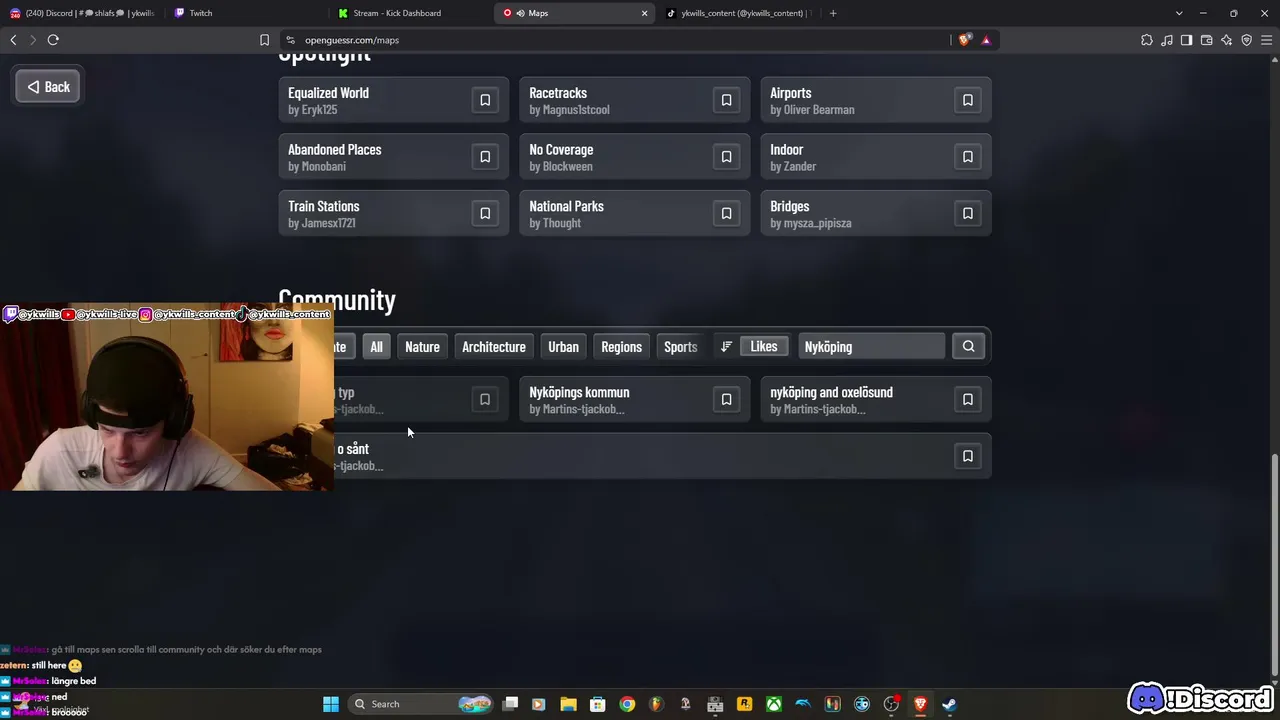Switch to the Stream - Kick Dashboard tab
The height and width of the screenshot is (720, 1280).
click(x=410, y=13)
